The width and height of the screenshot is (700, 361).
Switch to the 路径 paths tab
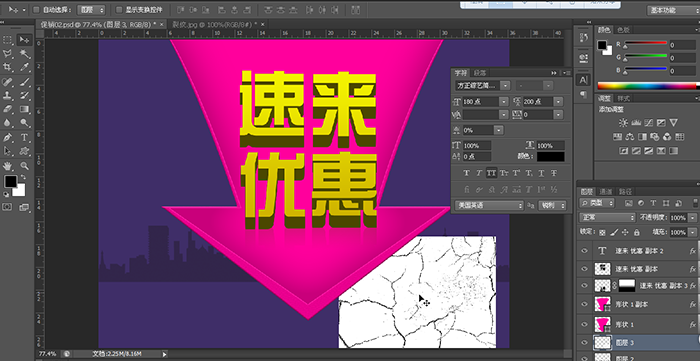coord(626,192)
